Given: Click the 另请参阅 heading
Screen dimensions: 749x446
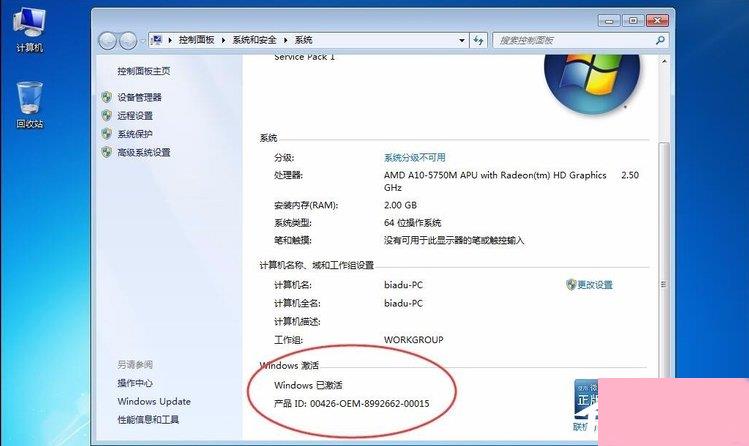Looking at the screenshot, I should [135, 365].
